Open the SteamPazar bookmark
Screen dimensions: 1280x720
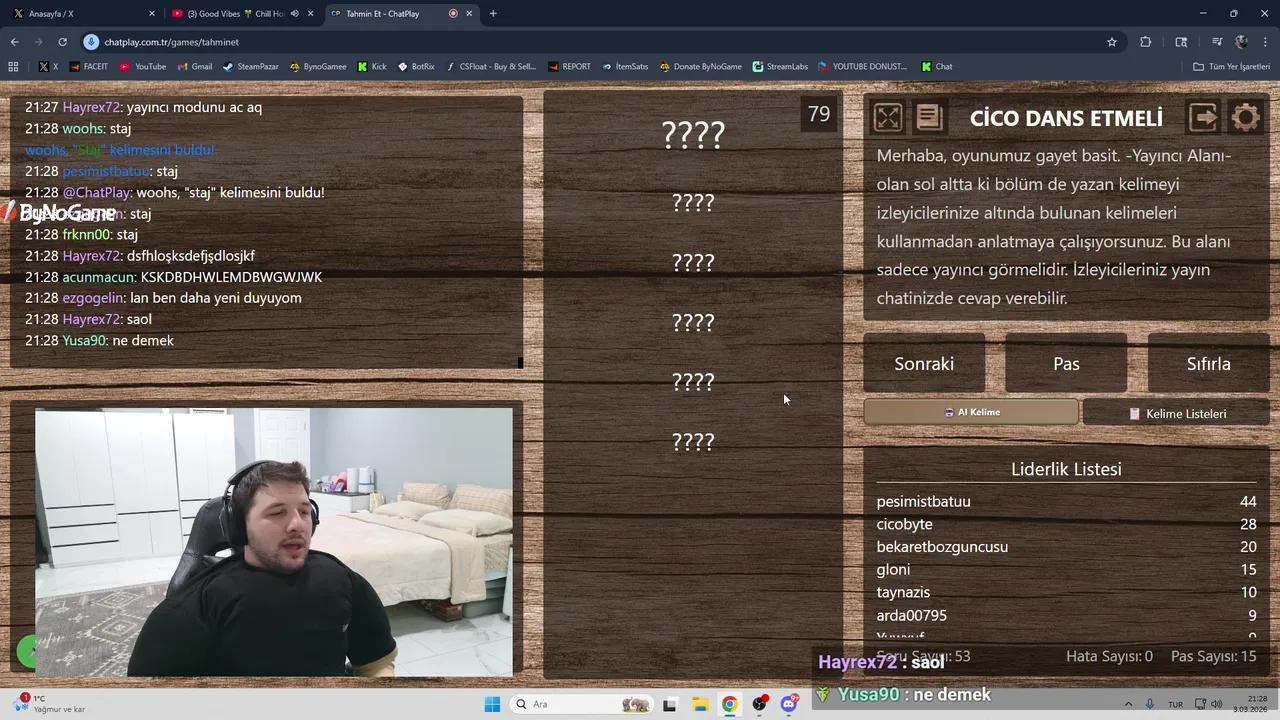(x=250, y=67)
